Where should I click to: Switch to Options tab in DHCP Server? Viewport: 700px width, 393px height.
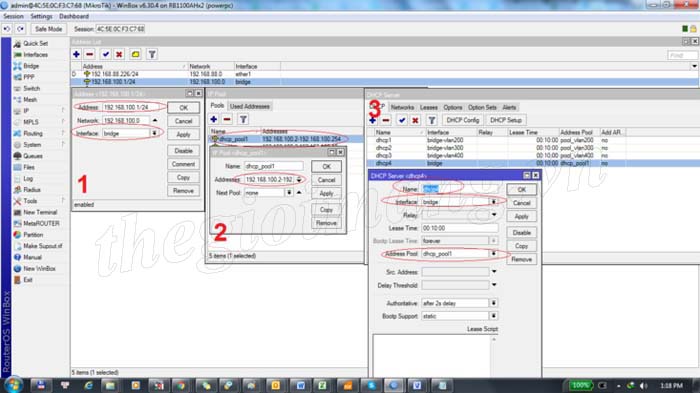(453, 108)
